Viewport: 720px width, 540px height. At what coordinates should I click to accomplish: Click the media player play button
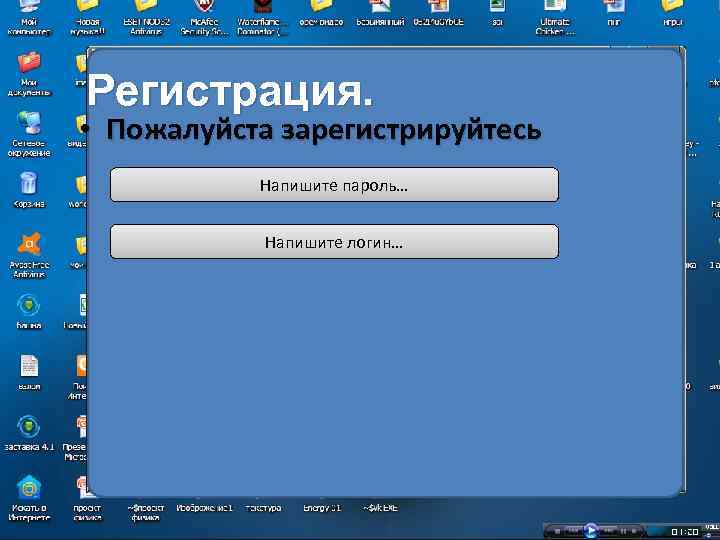[x=591, y=531]
